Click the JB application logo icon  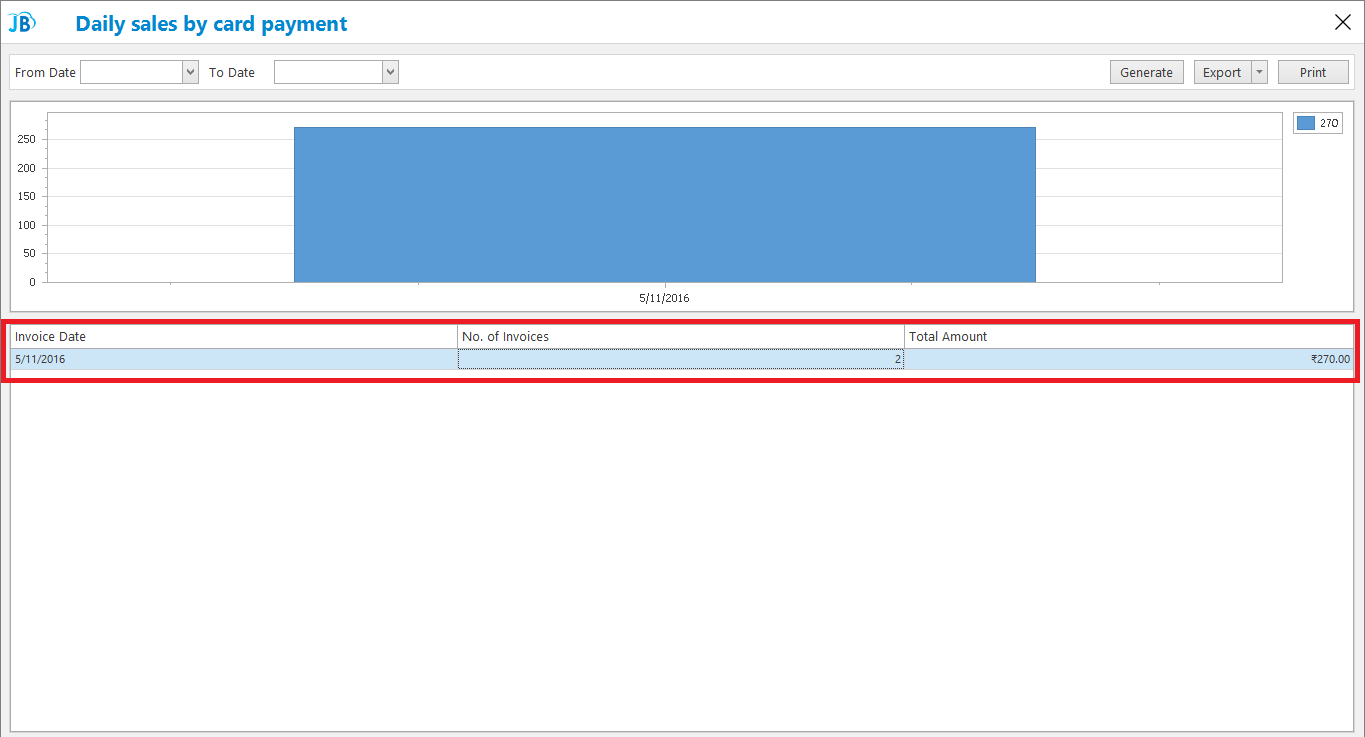pos(22,22)
